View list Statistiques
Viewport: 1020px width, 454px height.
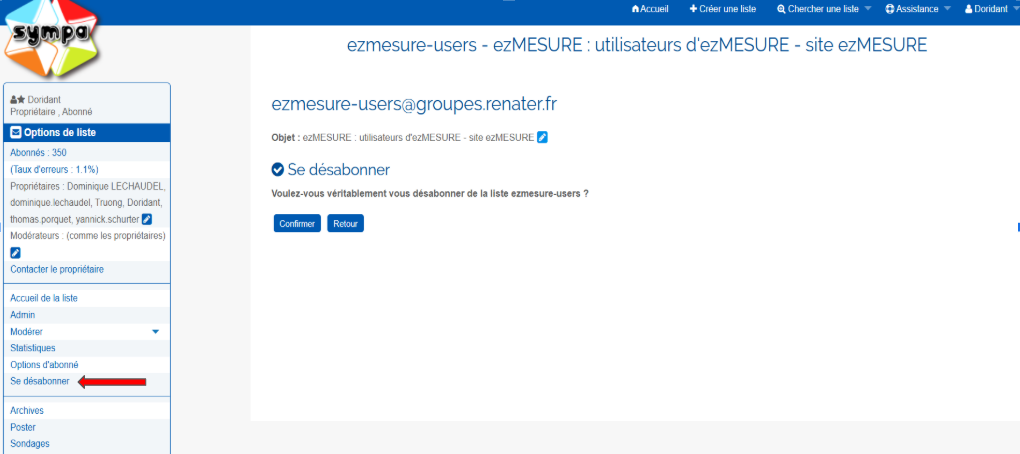point(33,348)
